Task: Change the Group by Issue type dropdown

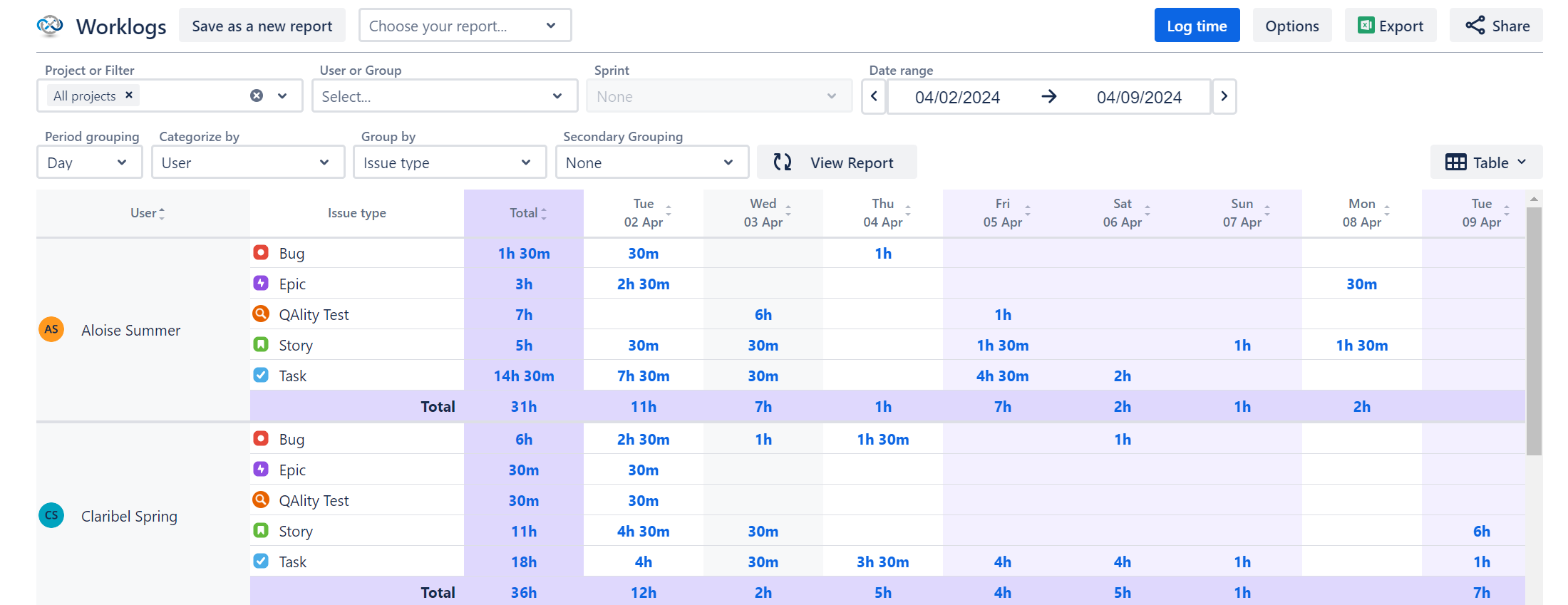Action: coord(450,162)
